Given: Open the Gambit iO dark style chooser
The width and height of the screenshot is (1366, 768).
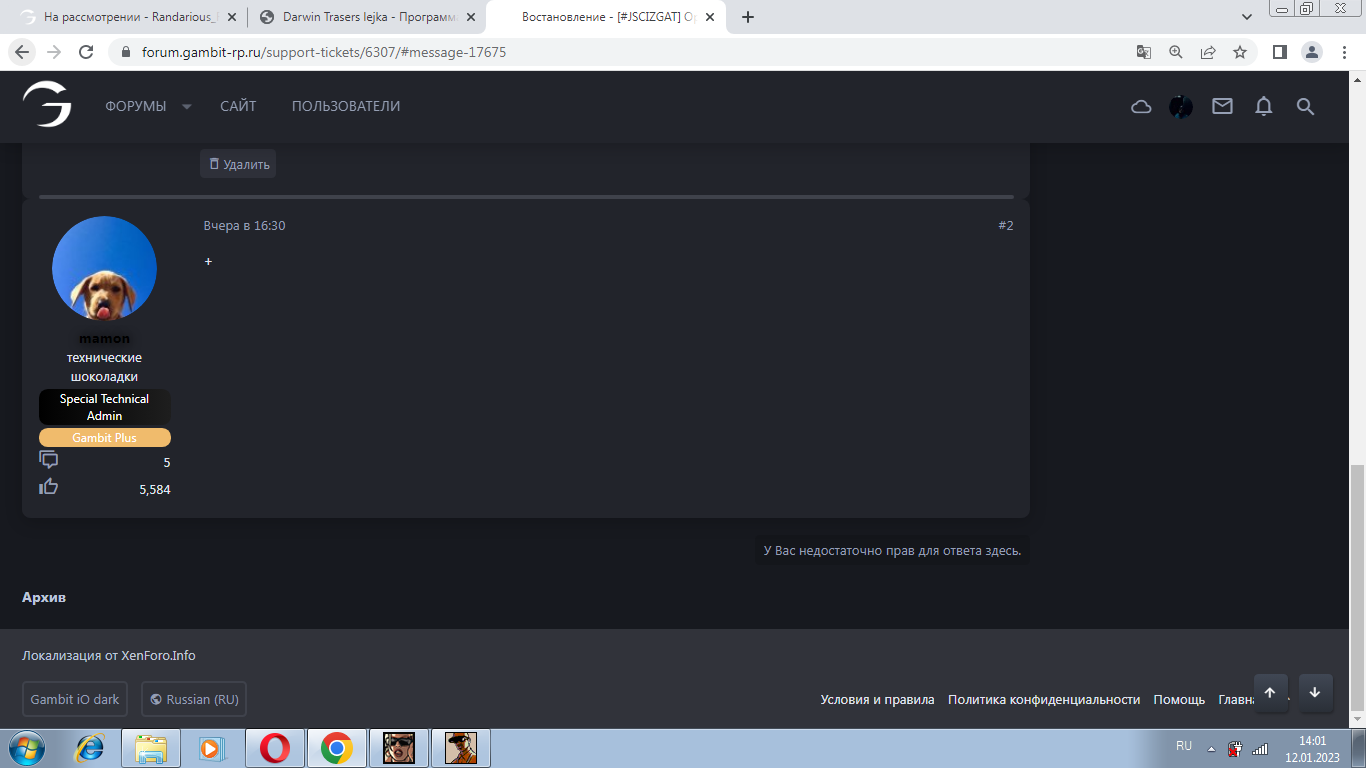Looking at the screenshot, I should [x=75, y=699].
